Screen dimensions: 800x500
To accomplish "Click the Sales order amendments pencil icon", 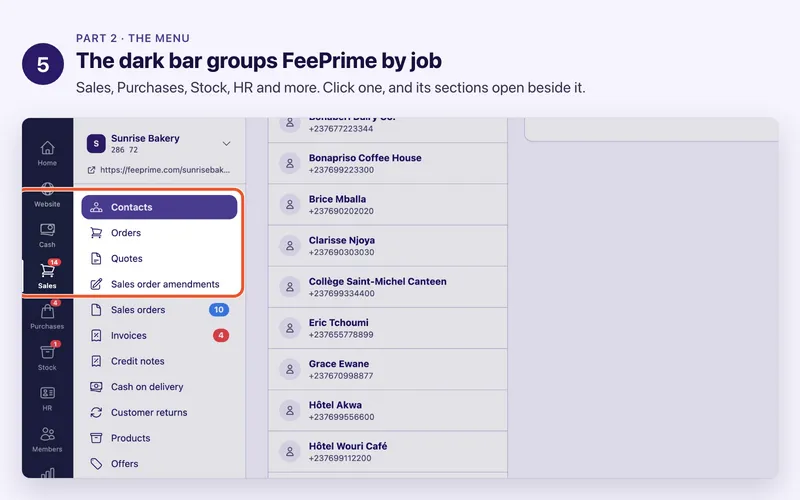I will click(96, 284).
